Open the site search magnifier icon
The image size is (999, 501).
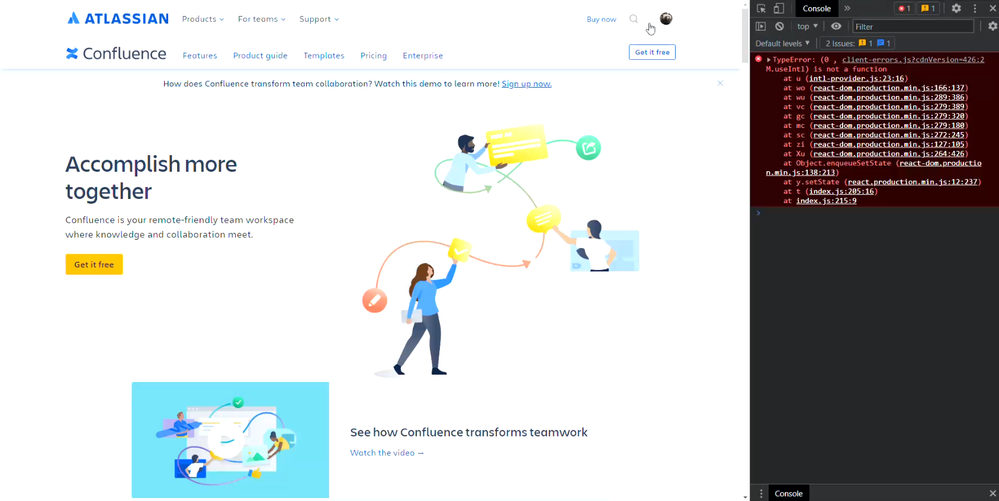tap(633, 19)
